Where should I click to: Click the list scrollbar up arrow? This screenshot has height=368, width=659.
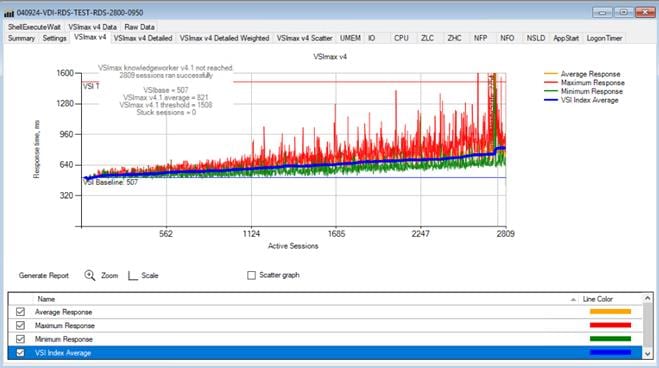pyautogui.click(x=648, y=298)
